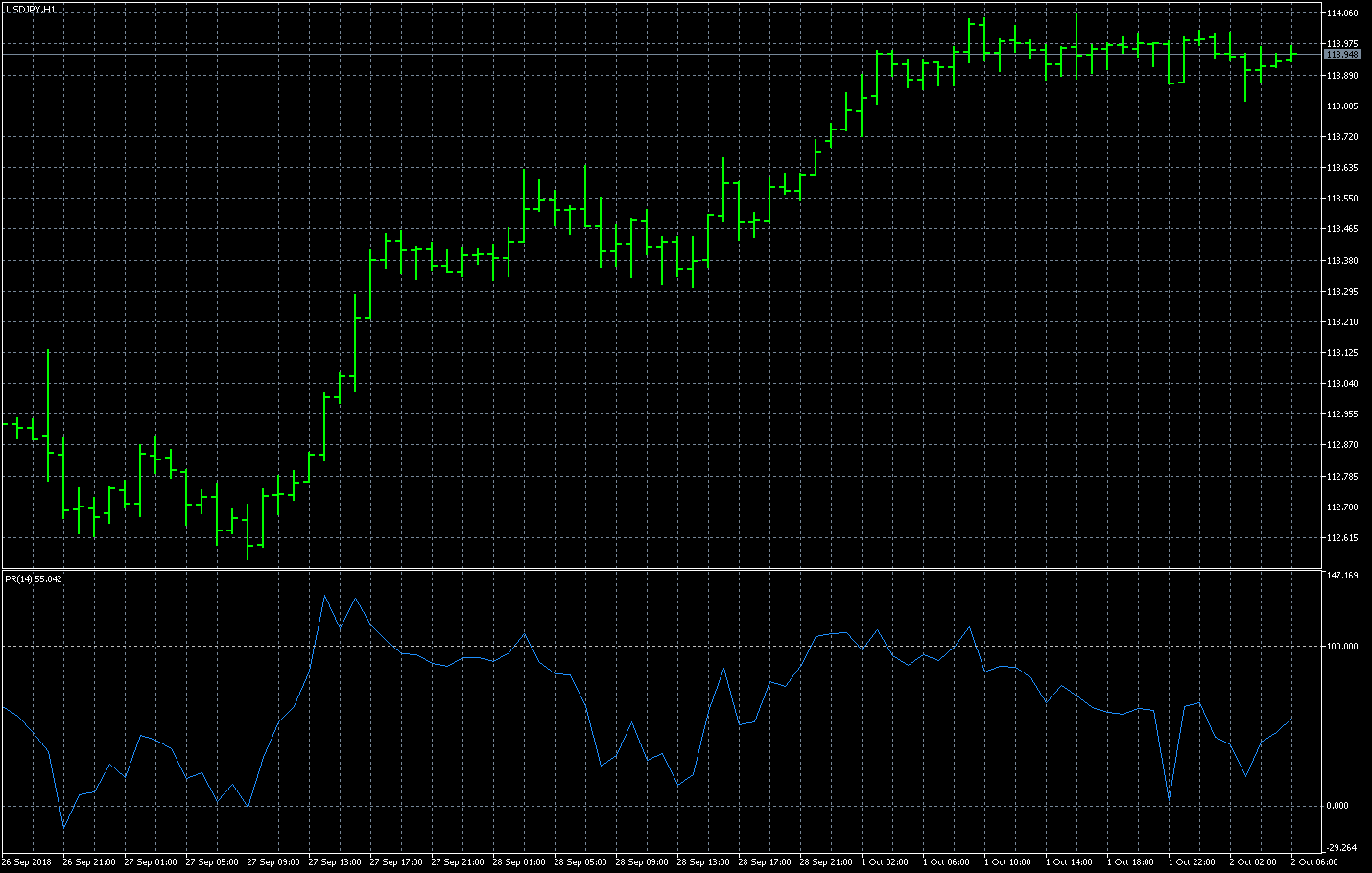Click the 0.000 indicator level label

(x=1337, y=806)
